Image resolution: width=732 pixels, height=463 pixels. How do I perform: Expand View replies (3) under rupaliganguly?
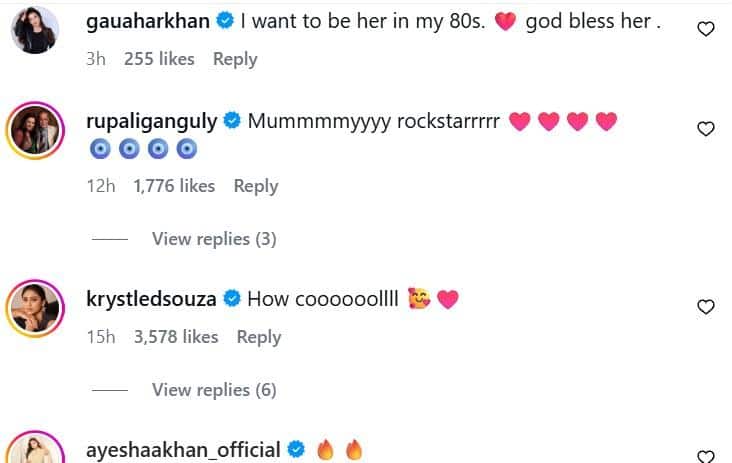point(214,239)
